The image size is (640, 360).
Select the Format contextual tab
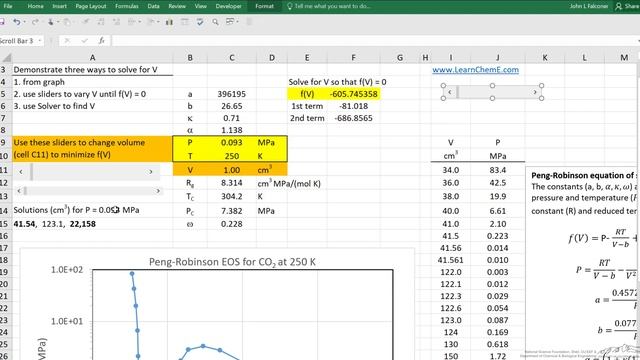coord(264,6)
